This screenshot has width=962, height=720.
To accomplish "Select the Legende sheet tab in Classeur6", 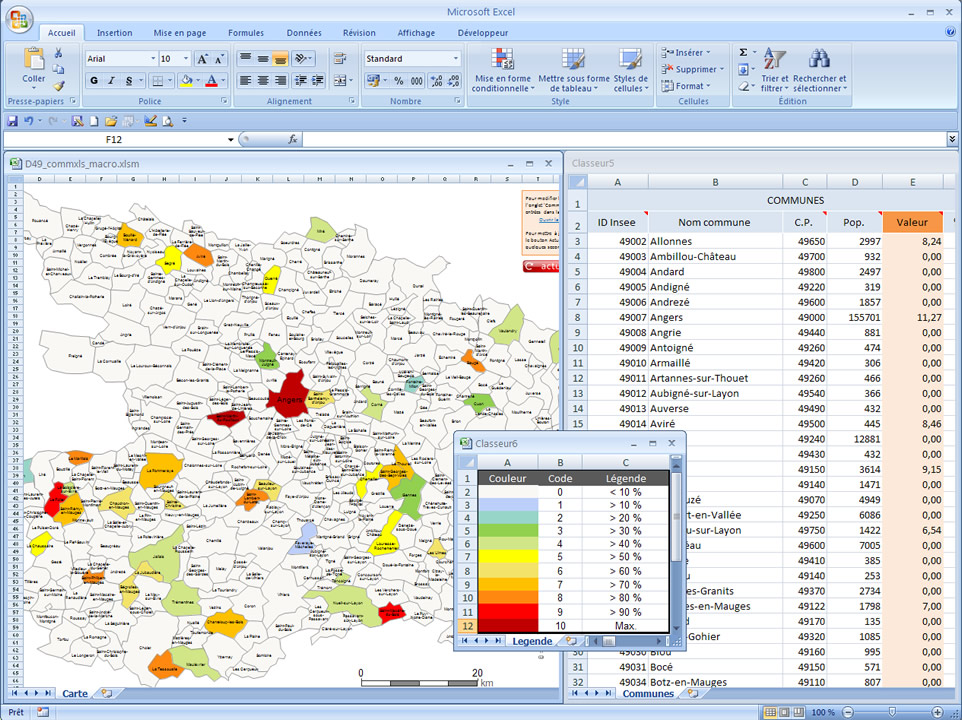I will (532, 641).
